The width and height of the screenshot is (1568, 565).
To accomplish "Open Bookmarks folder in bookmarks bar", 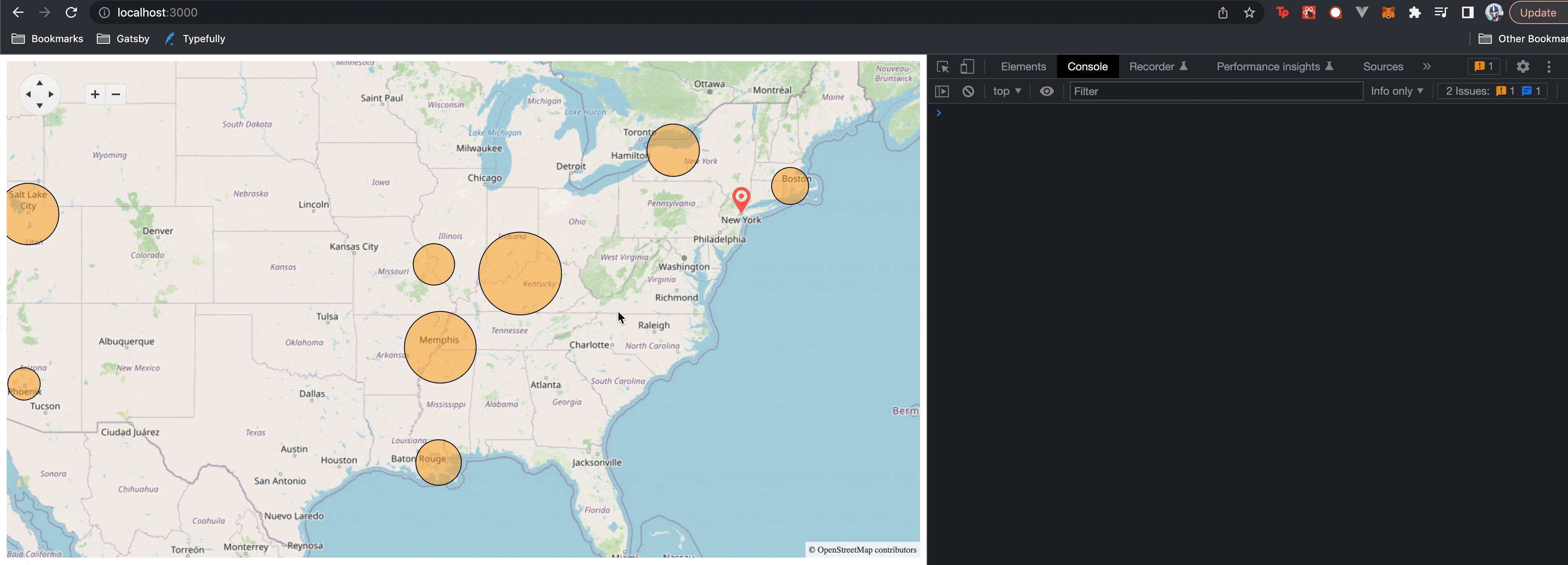I will tap(48, 38).
